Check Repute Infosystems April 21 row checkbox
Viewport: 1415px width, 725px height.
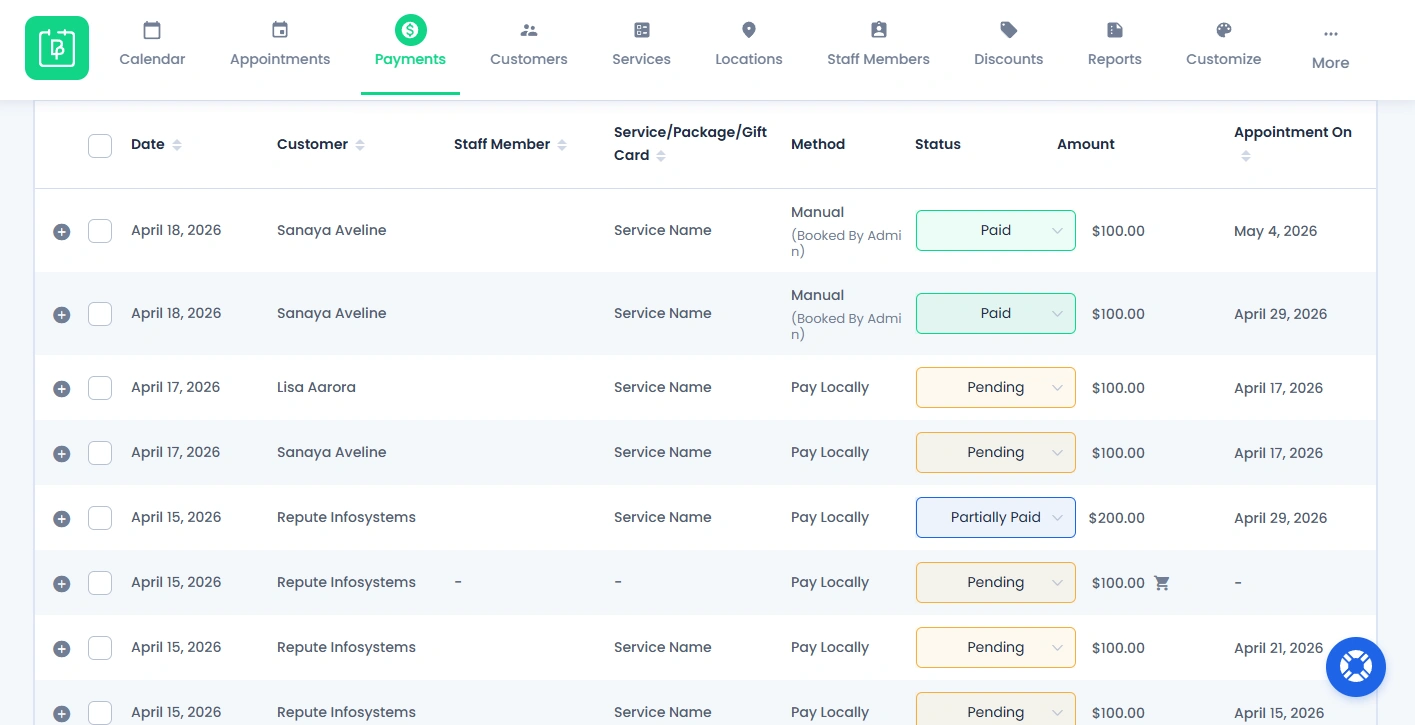(100, 648)
